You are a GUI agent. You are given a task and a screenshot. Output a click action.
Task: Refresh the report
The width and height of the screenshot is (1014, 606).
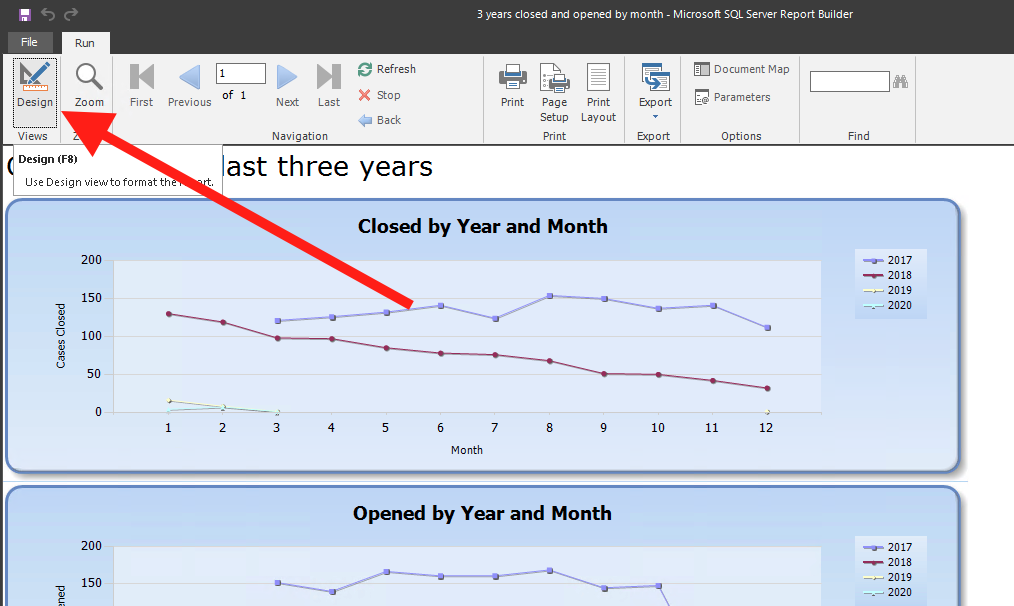coord(387,69)
